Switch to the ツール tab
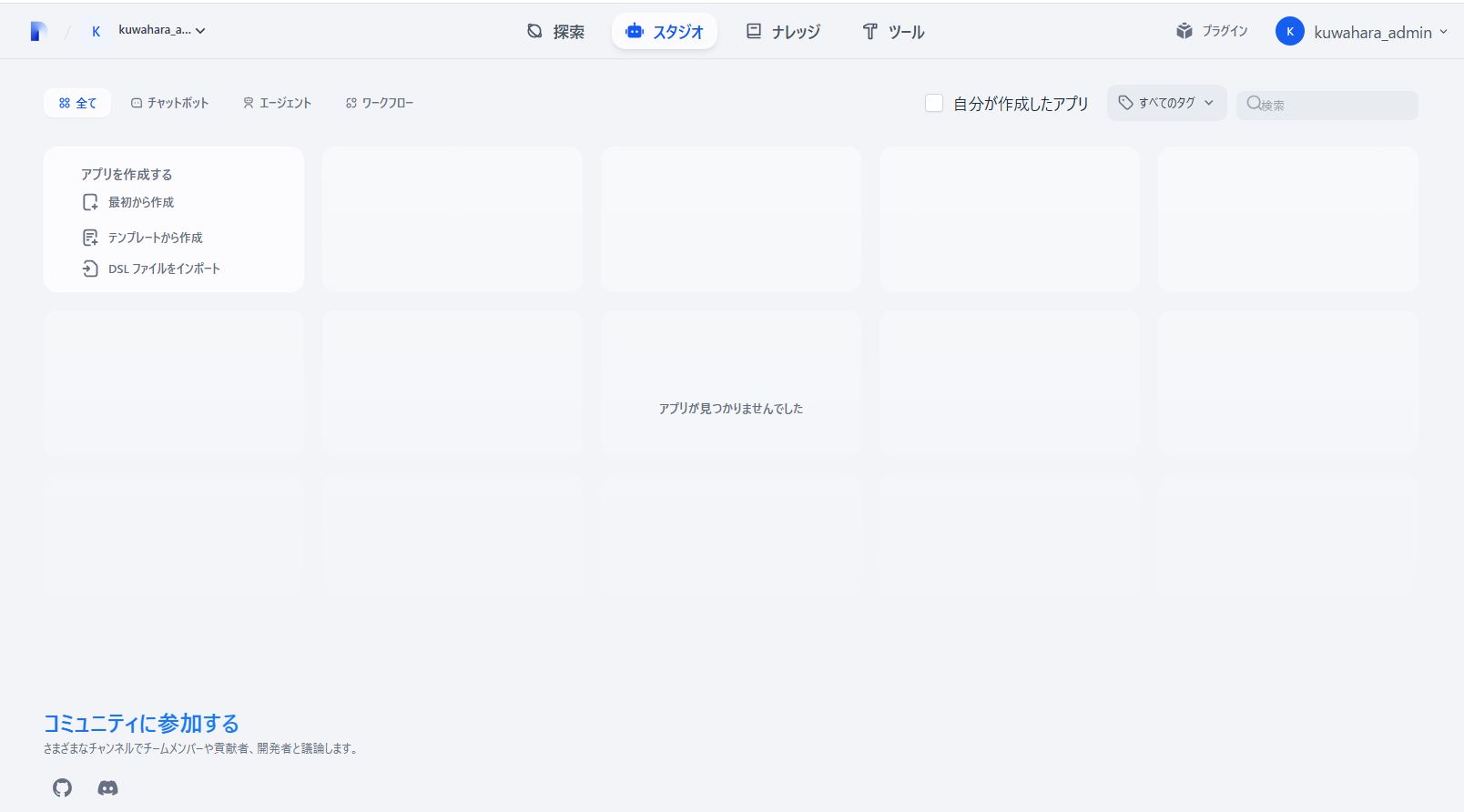 893,32
